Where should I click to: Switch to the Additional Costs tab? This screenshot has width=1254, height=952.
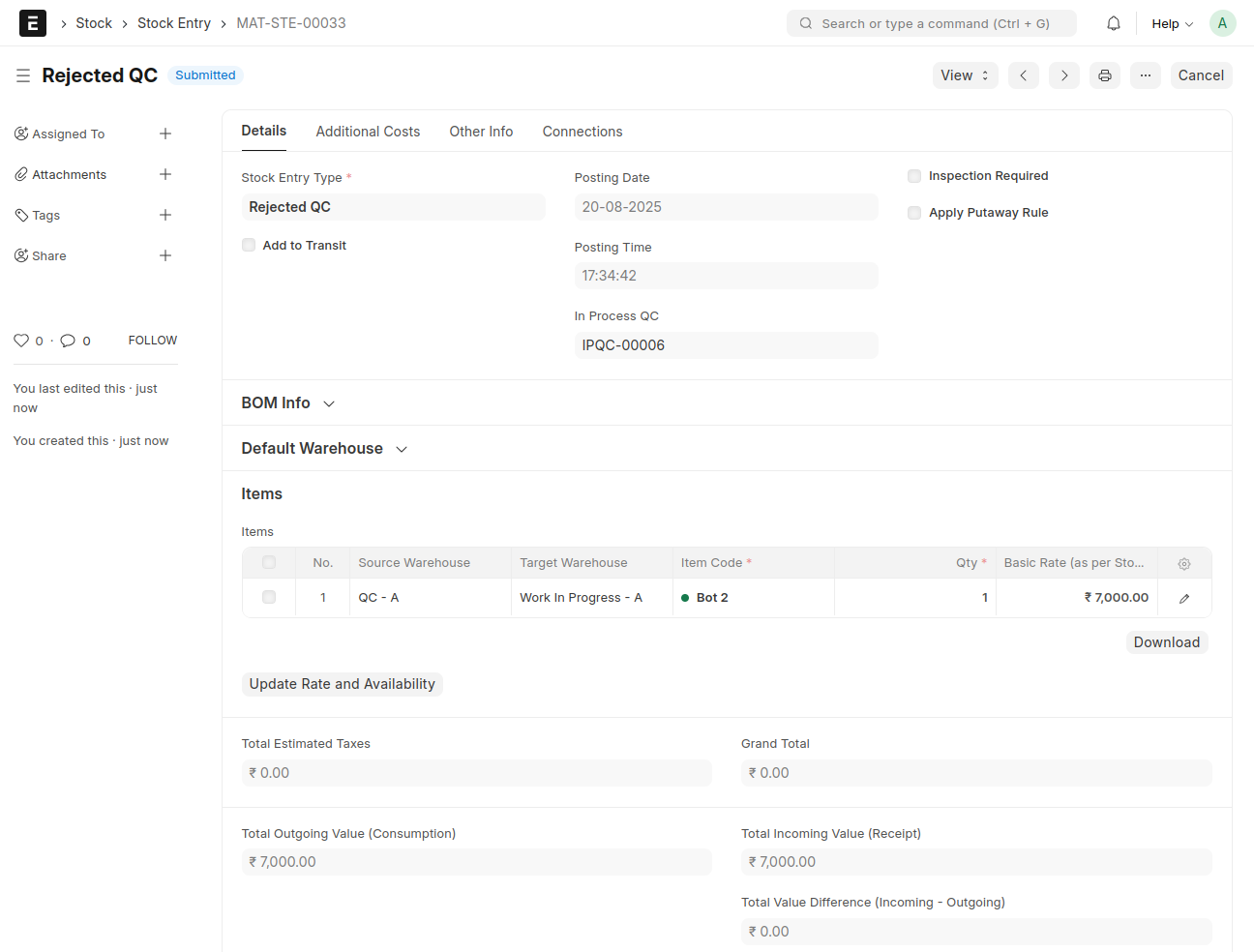click(368, 132)
